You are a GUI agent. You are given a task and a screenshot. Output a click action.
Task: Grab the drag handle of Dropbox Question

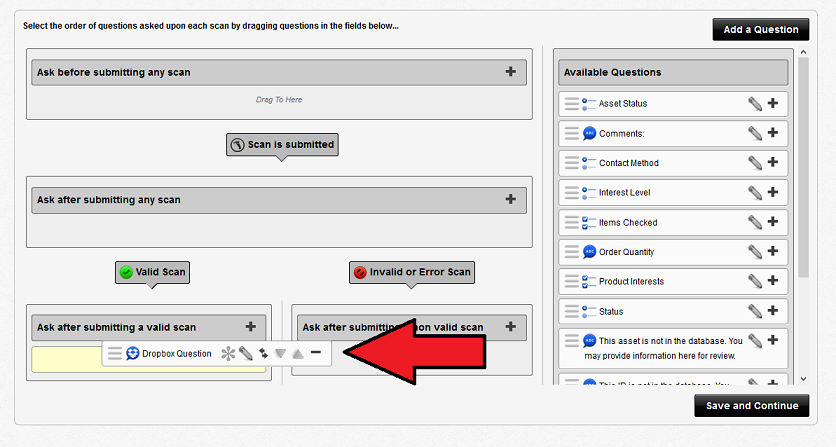click(115, 353)
